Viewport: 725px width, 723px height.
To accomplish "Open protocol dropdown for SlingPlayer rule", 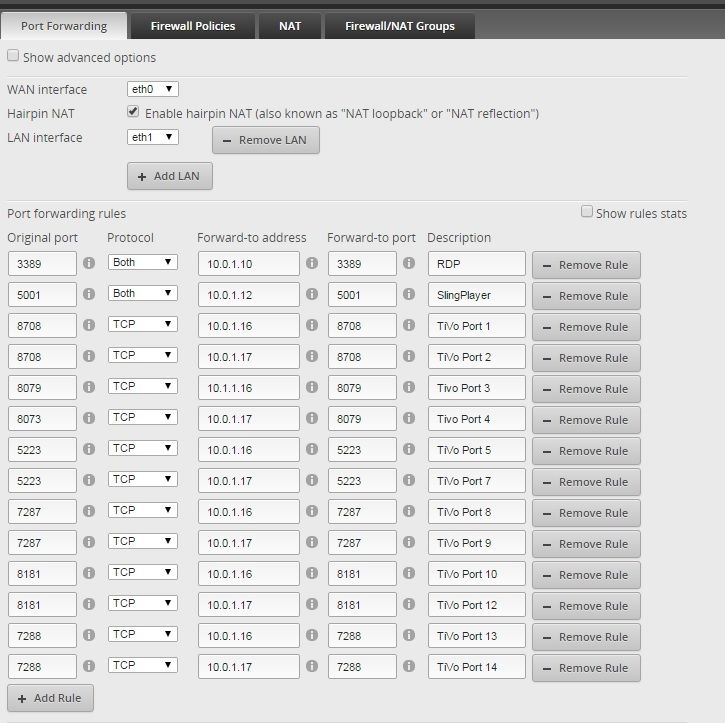I will tap(142, 293).
